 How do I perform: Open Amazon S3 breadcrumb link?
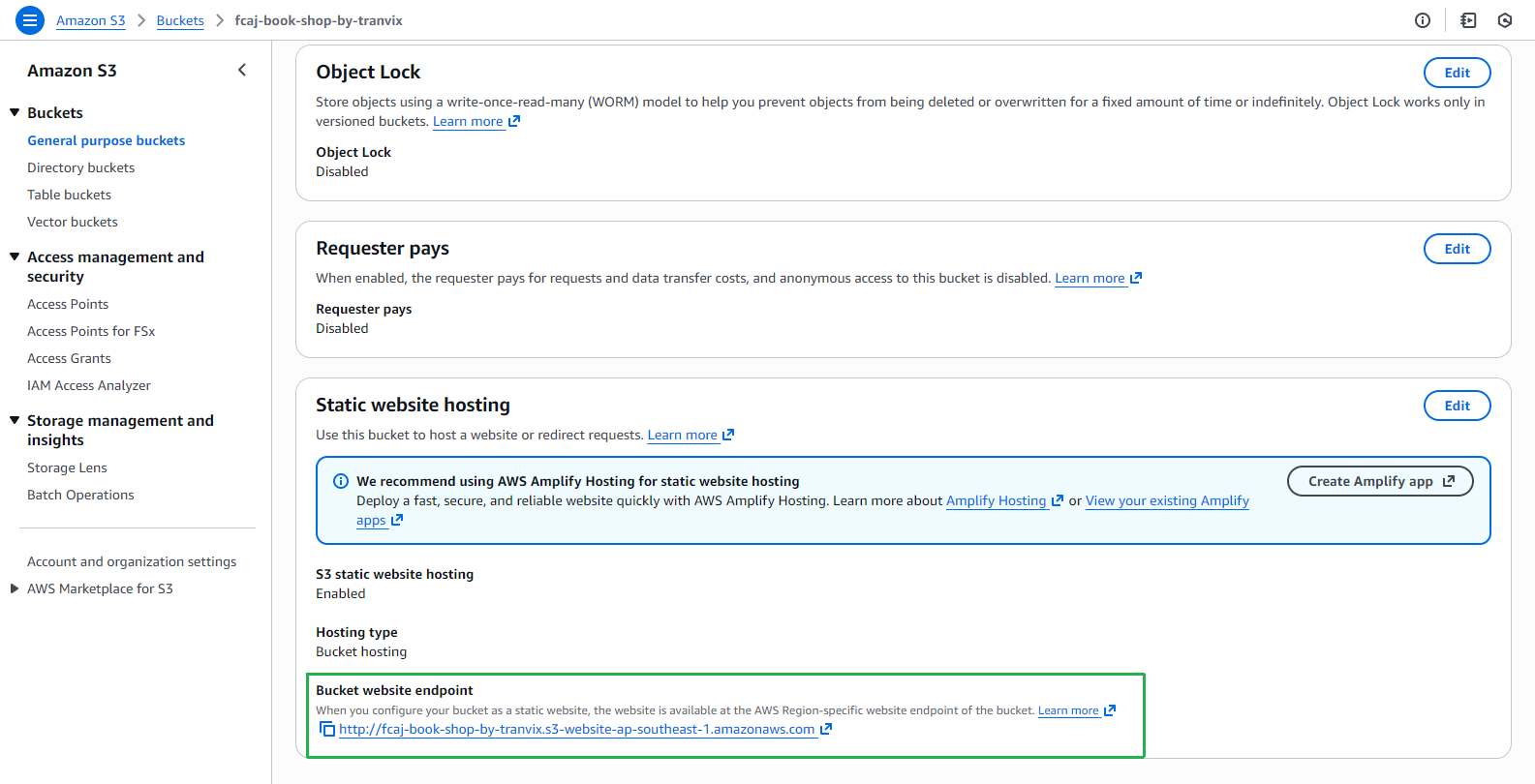tap(91, 20)
